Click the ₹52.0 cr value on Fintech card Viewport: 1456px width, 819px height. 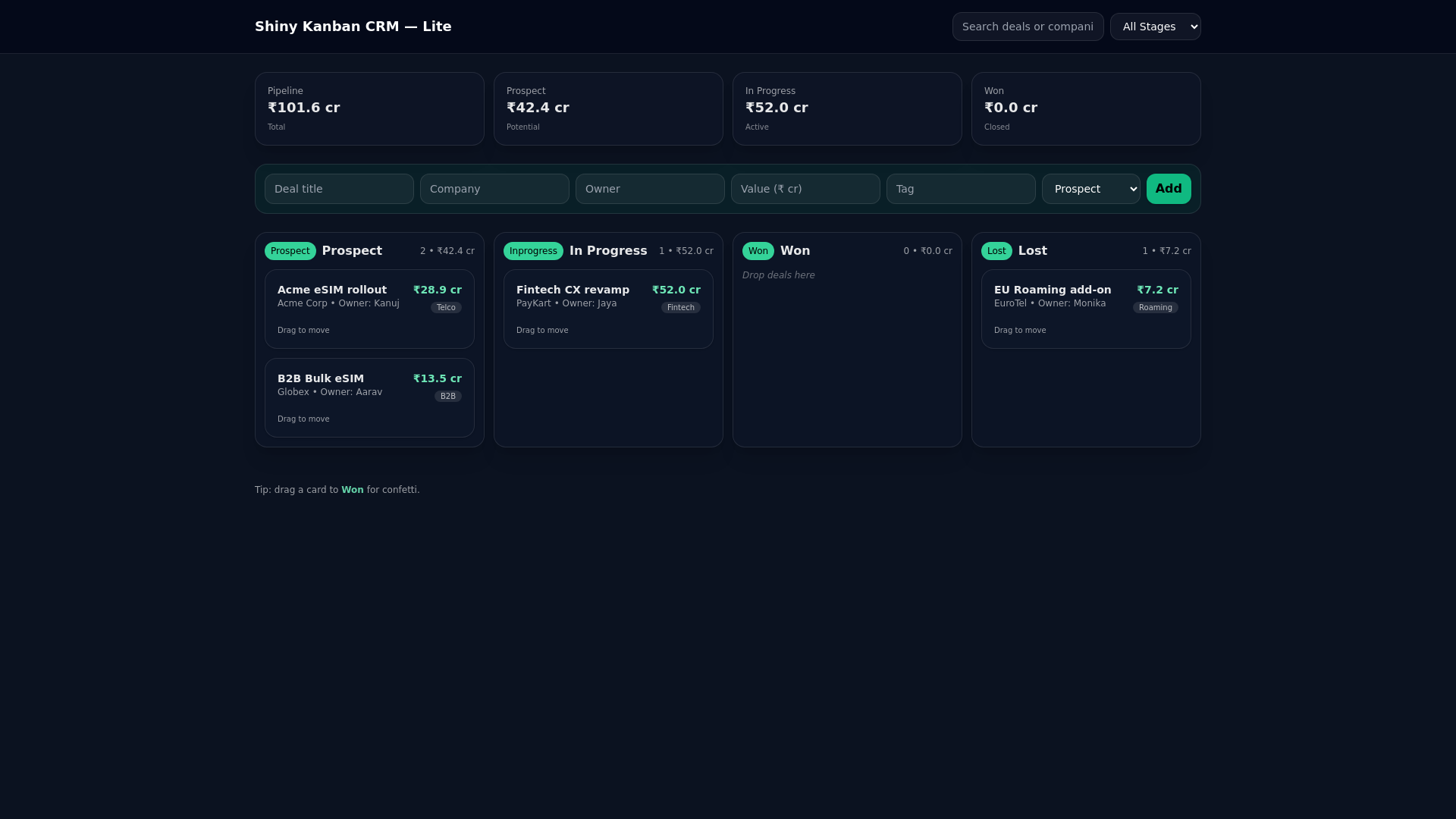pyautogui.click(x=676, y=290)
